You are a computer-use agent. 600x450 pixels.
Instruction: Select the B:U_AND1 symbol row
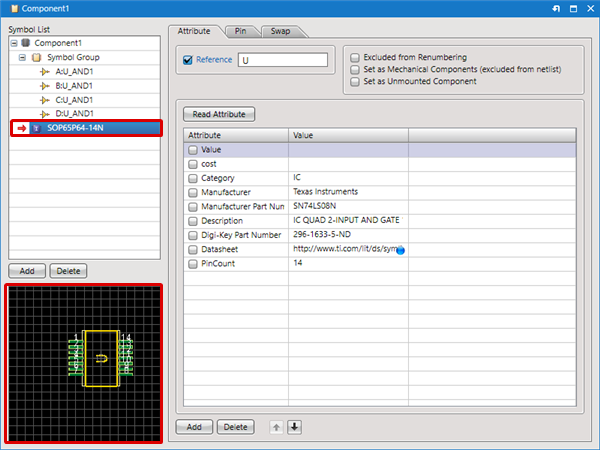click(85, 86)
